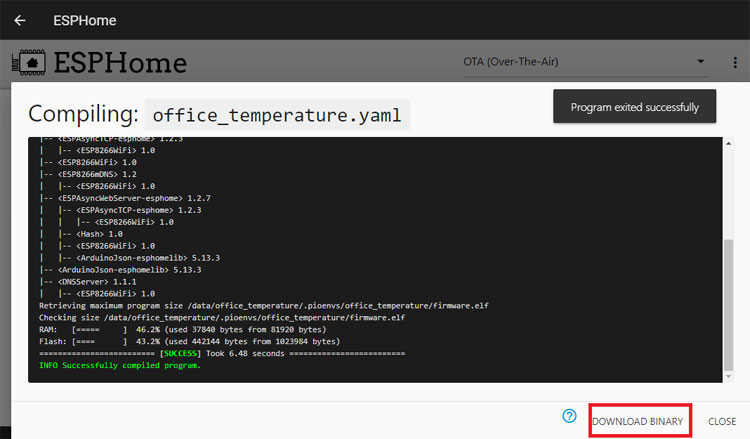Open the three-dot overflow menu
Viewport: 750px width, 439px height.
click(735, 62)
